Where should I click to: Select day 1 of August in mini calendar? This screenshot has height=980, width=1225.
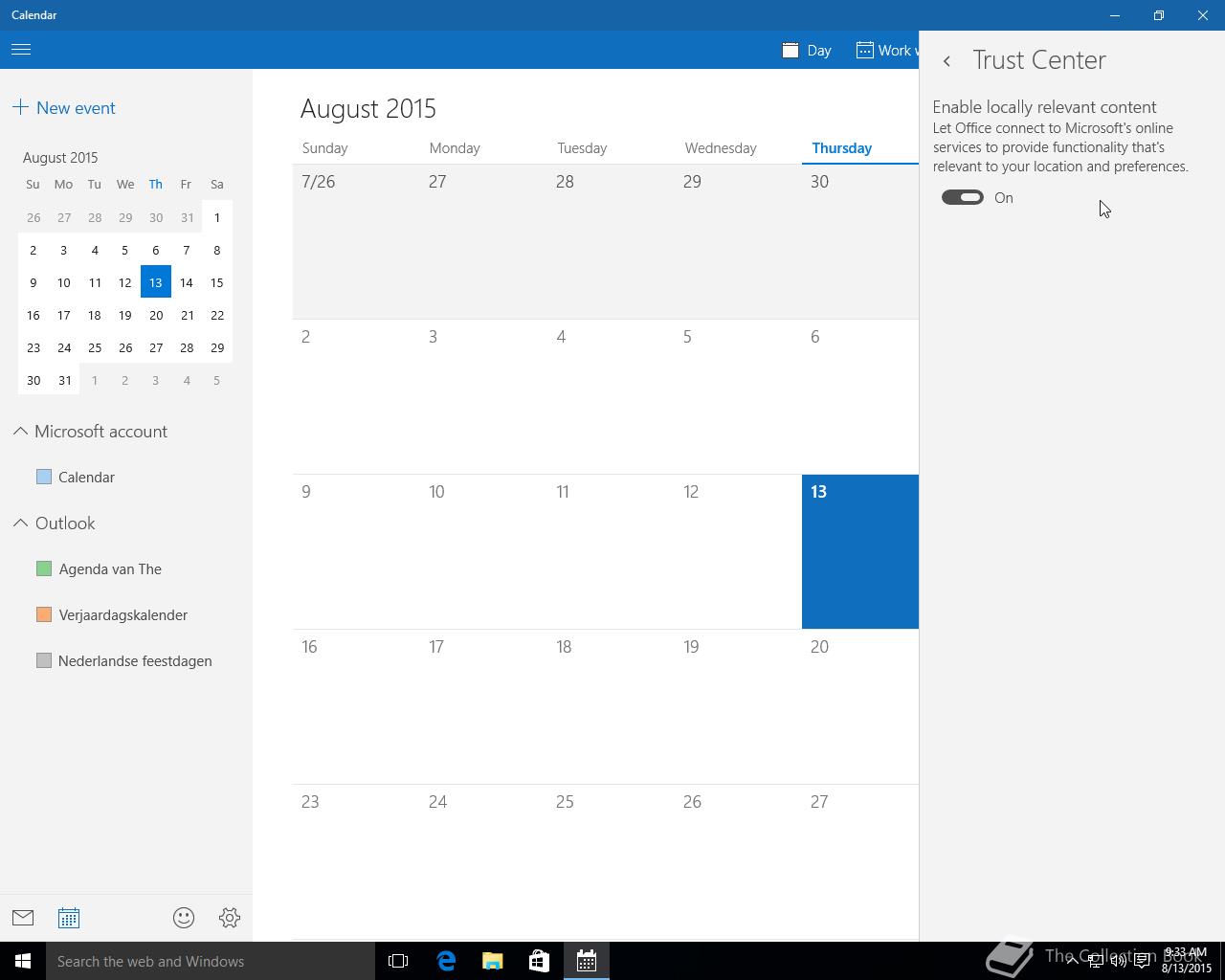[217, 217]
